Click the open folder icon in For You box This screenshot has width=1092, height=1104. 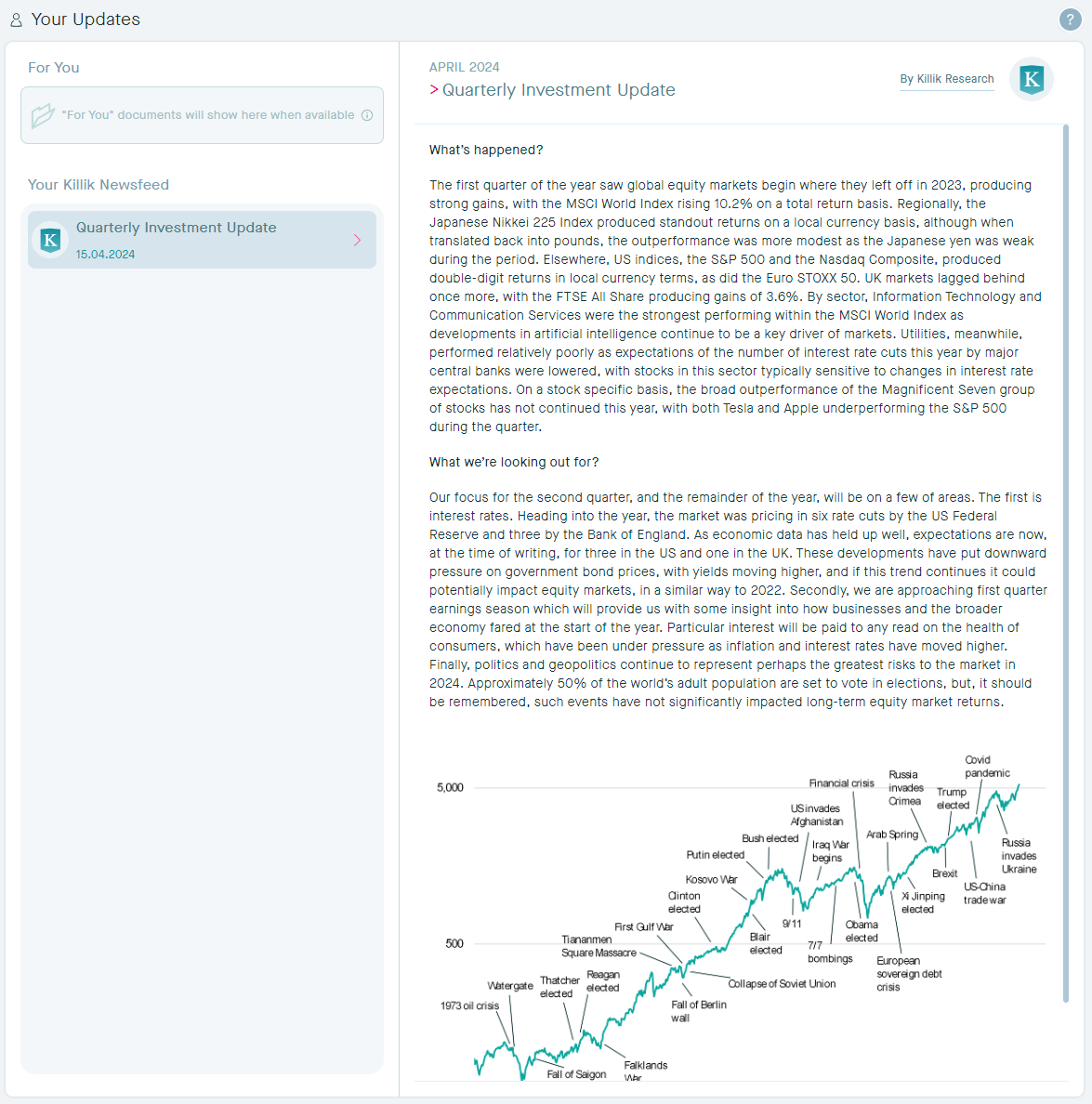[43, 115]
